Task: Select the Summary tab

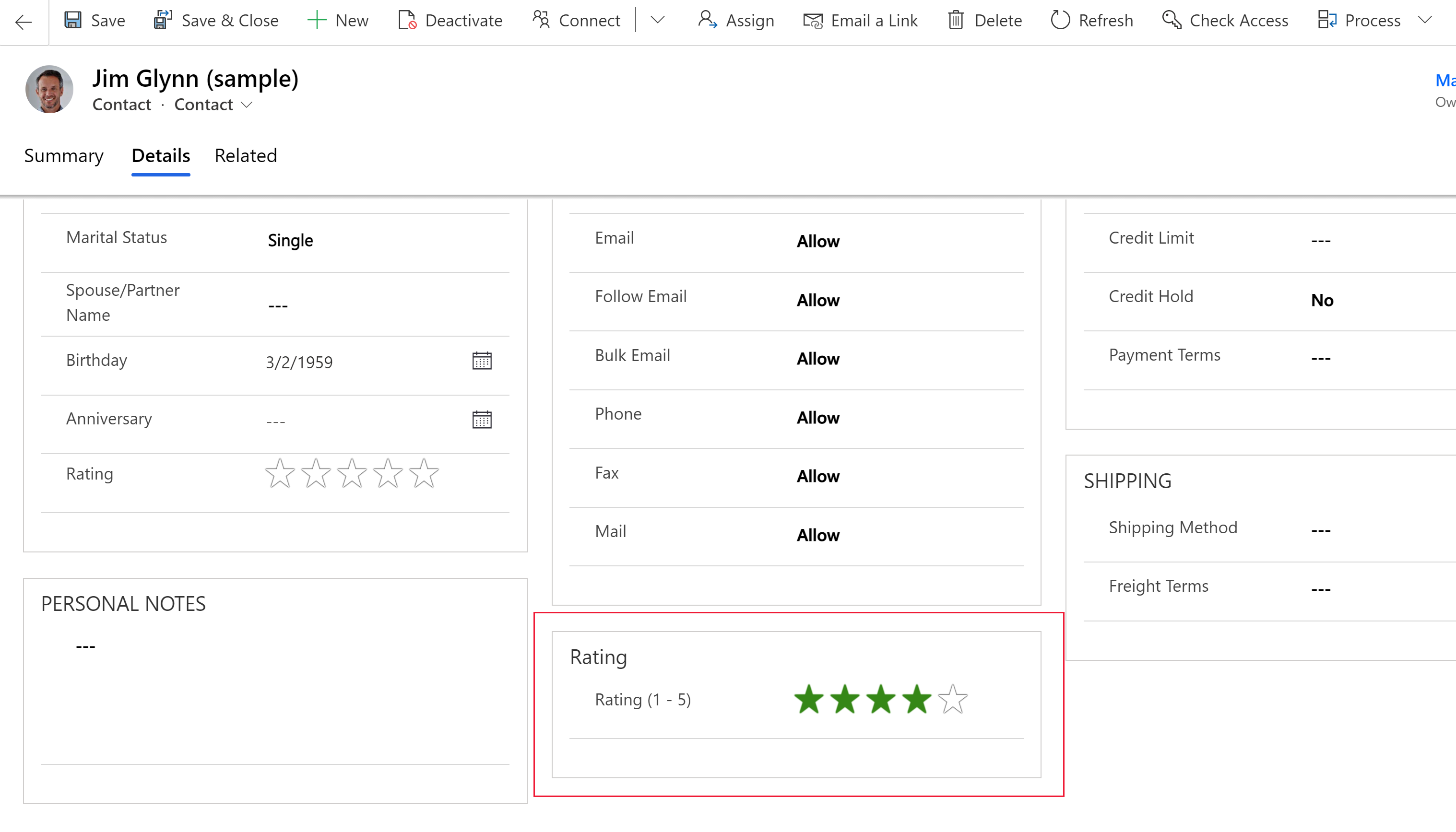Action: click(63, 155)
